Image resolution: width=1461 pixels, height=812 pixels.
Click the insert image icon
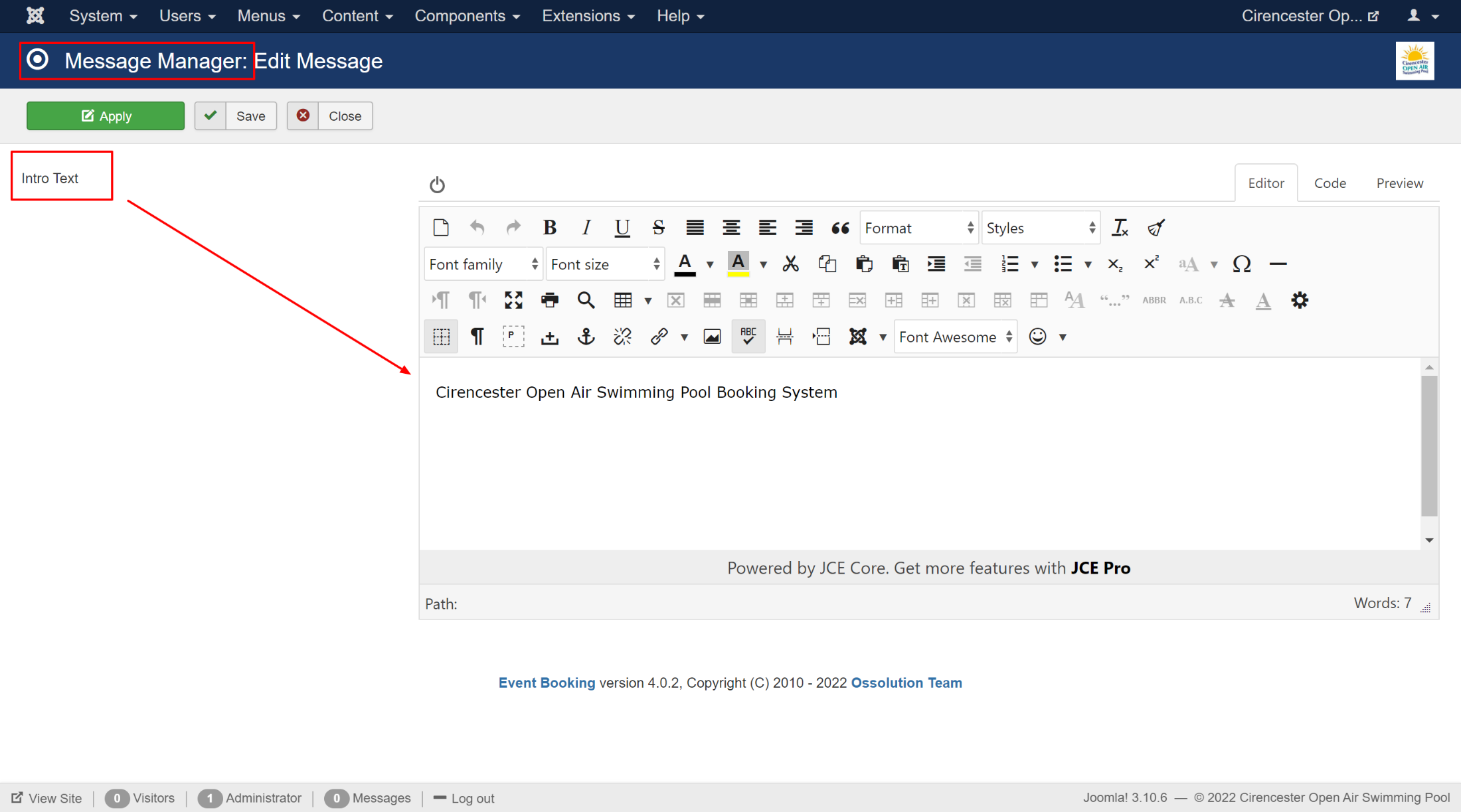[712, 337]
